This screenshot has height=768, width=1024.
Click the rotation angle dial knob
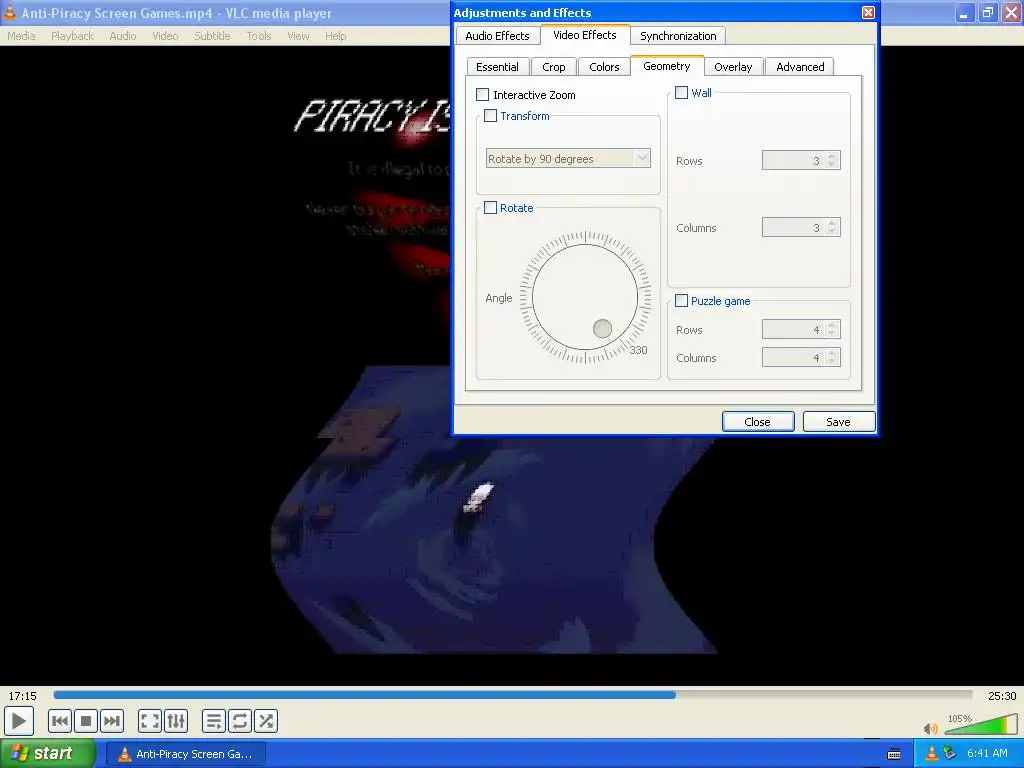point(602,328)
